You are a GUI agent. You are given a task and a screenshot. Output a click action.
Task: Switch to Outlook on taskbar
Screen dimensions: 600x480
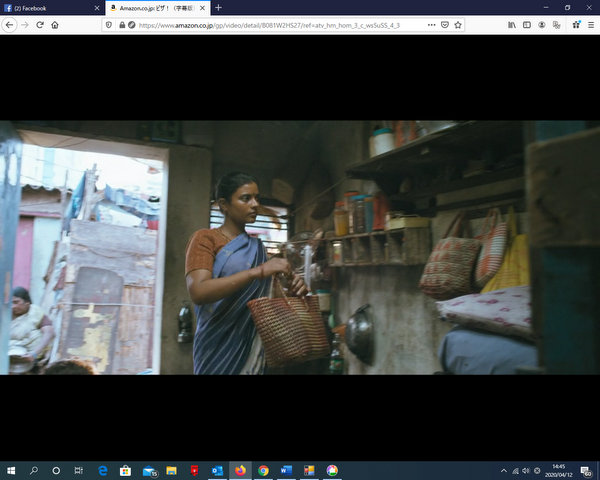click(x=217, y=470)
